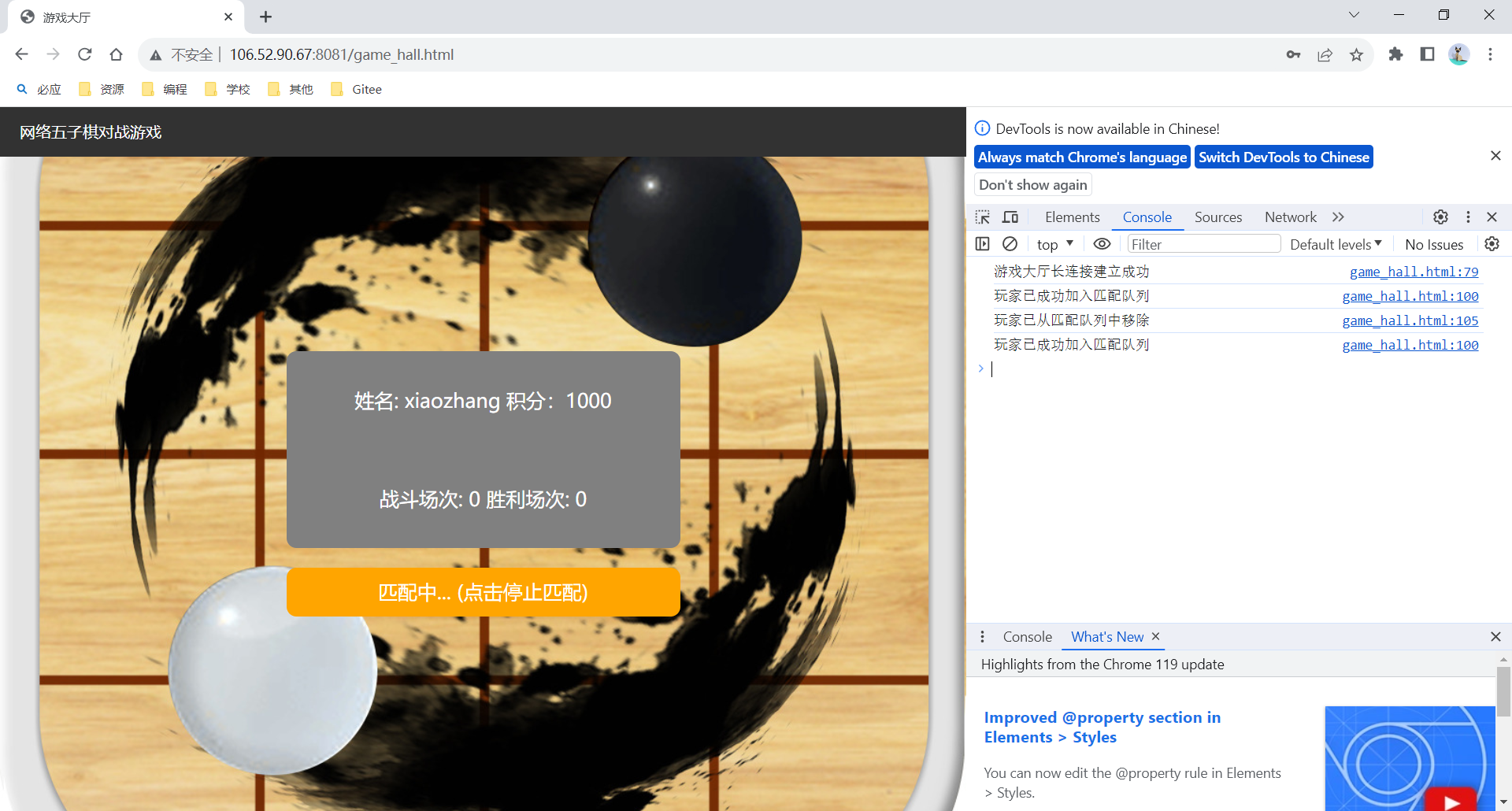Clear the console
This screenshot has width=1512, height=811.
(1010, 244)
